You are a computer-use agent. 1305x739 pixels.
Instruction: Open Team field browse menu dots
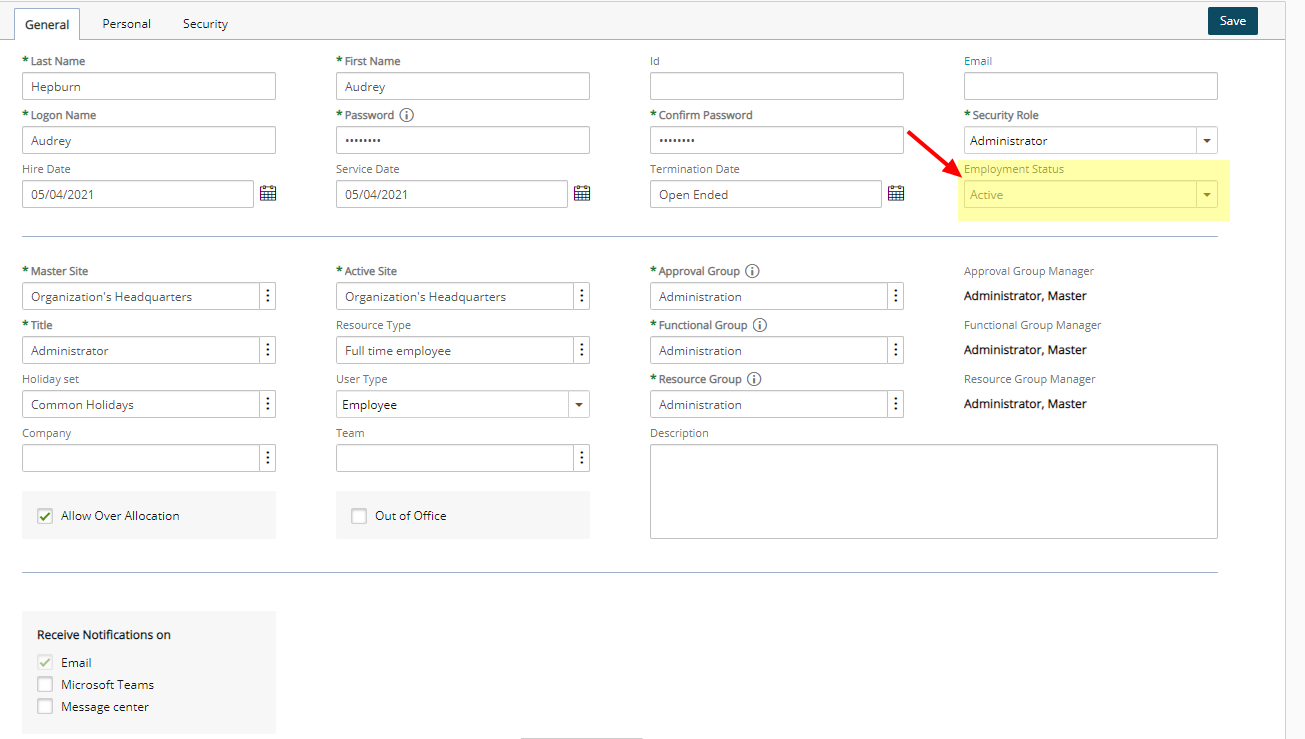pyautogui.click(x=582, y=458)
